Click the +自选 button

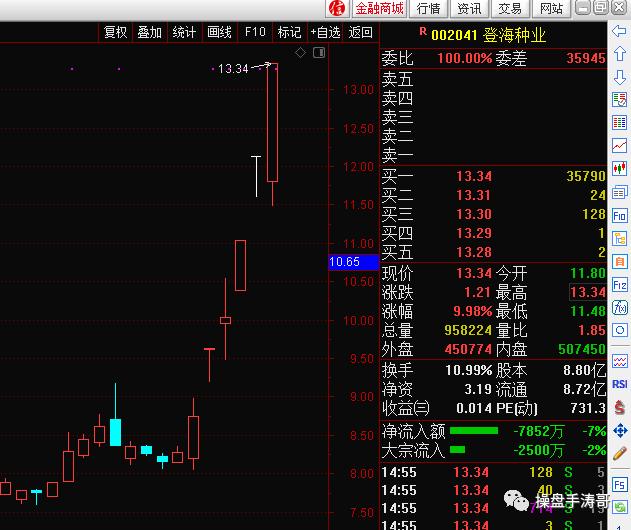(x=325, y=32)
